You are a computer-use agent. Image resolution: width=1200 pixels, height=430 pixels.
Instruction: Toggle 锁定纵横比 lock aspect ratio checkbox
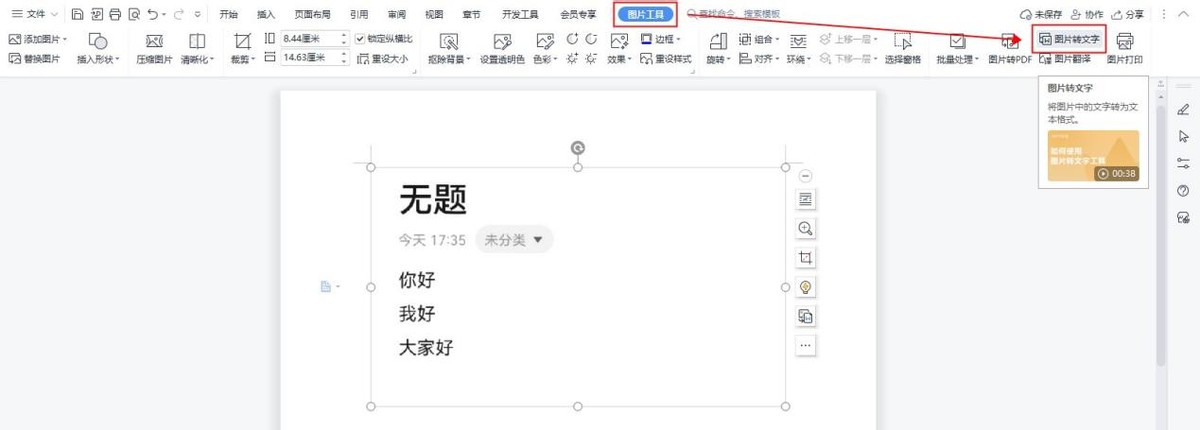(361, 39)
